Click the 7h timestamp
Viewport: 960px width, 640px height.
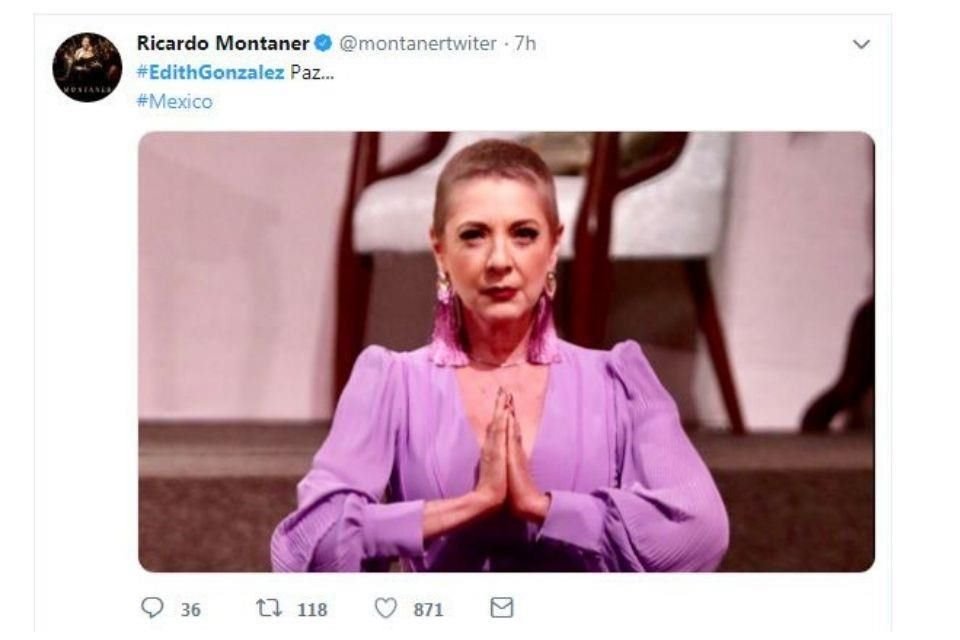[525, 44]
